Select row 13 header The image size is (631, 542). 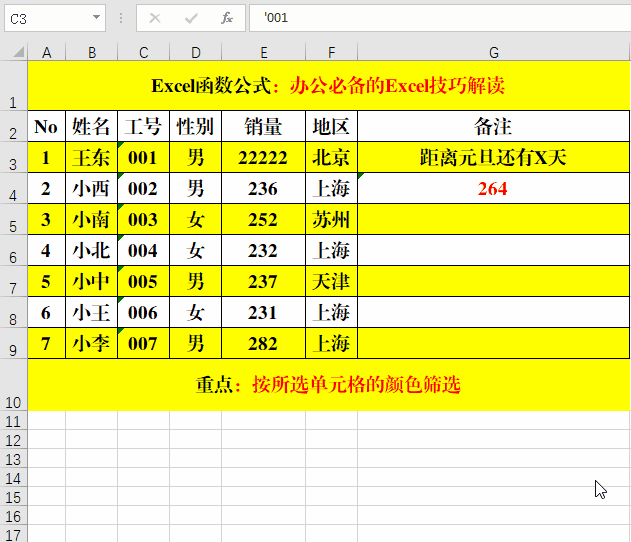[x=13, y=459]
